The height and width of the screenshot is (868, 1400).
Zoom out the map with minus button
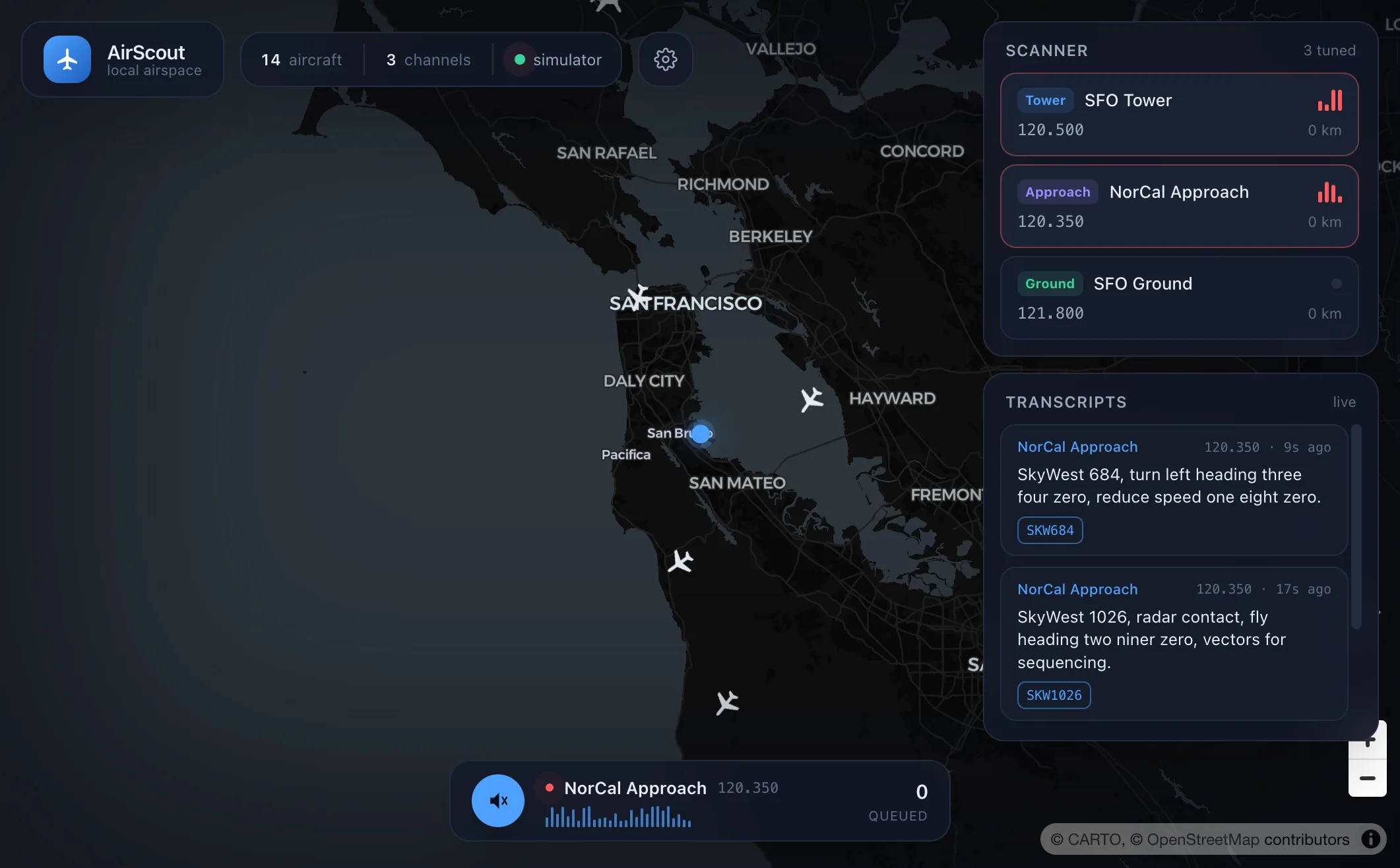pyautogui.click(x=1368, y=778)
